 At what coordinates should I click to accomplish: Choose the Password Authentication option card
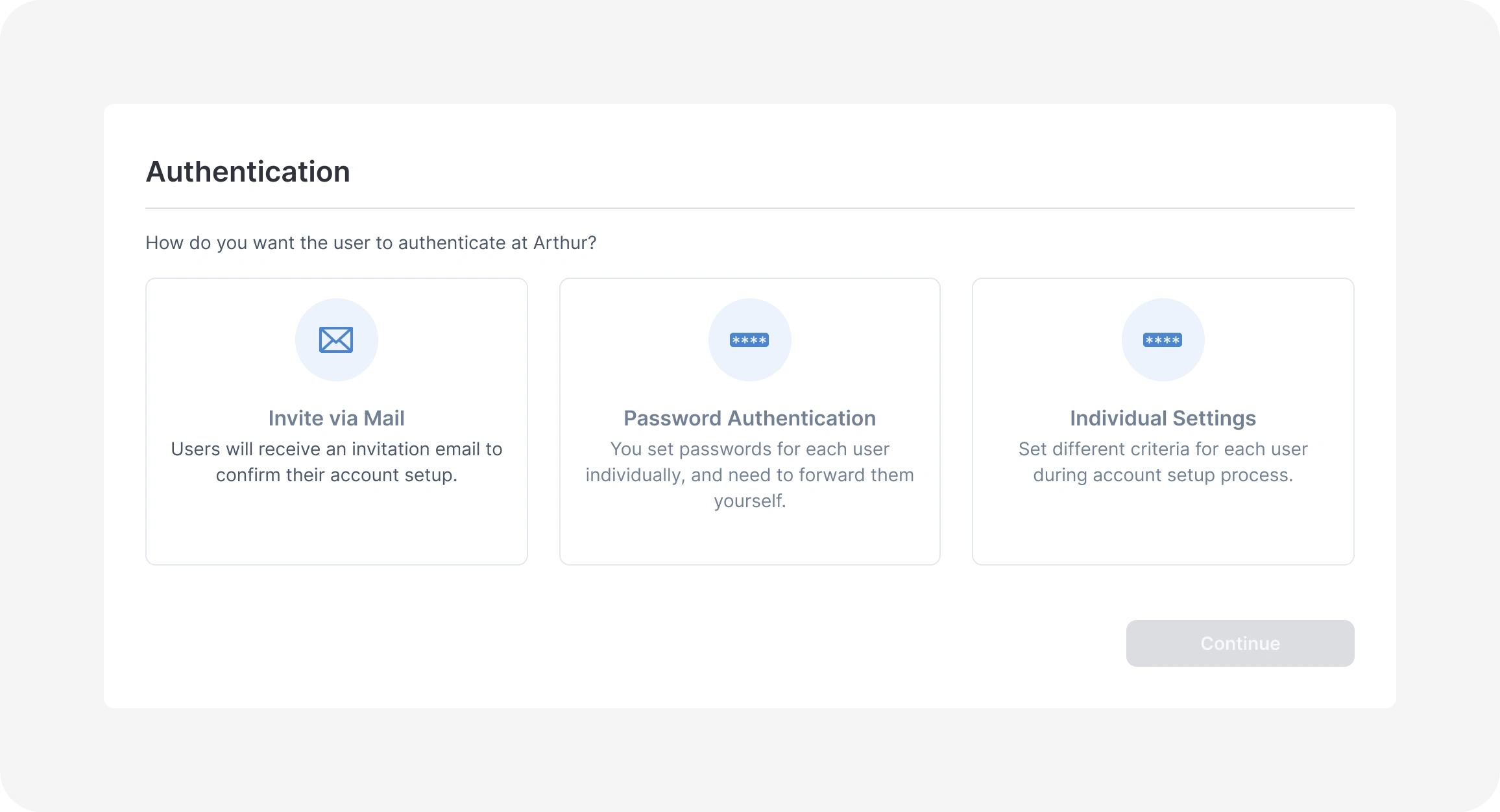tap(750, 422)
